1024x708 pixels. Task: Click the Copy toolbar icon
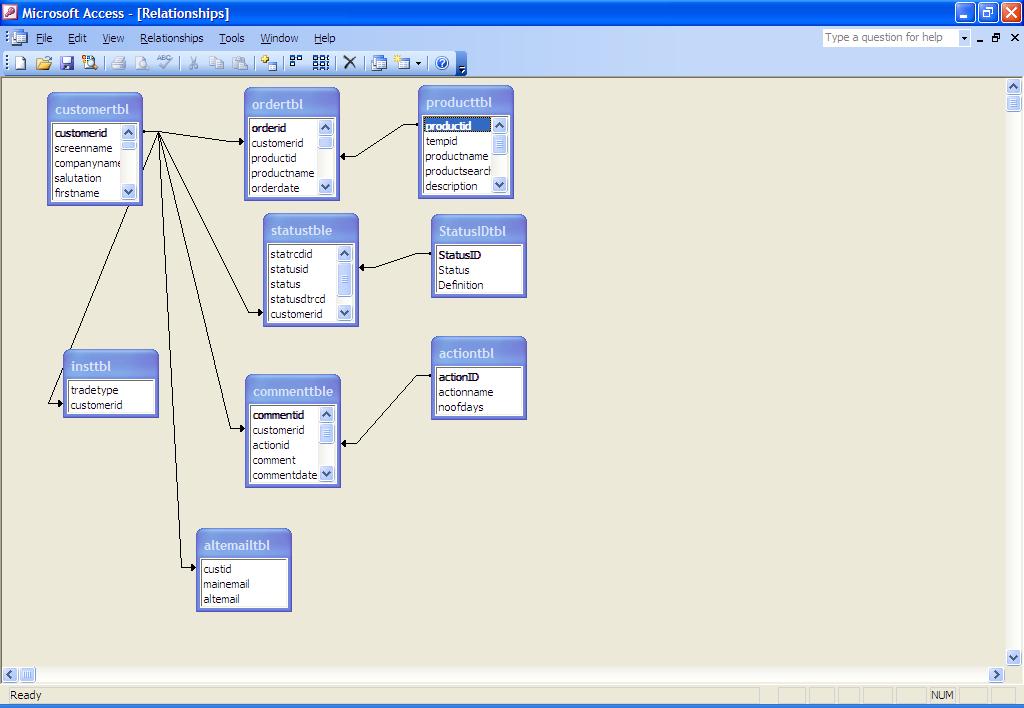tap(216, 63)
